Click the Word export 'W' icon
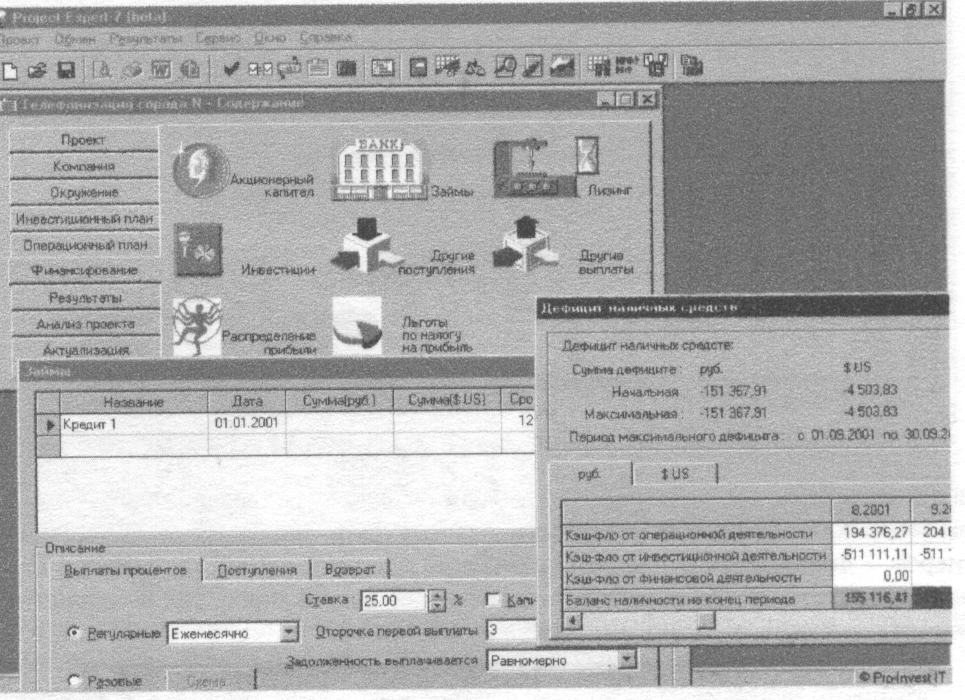Image resolution: width=965 pixels, height=700 pixels. click(161, 69)
